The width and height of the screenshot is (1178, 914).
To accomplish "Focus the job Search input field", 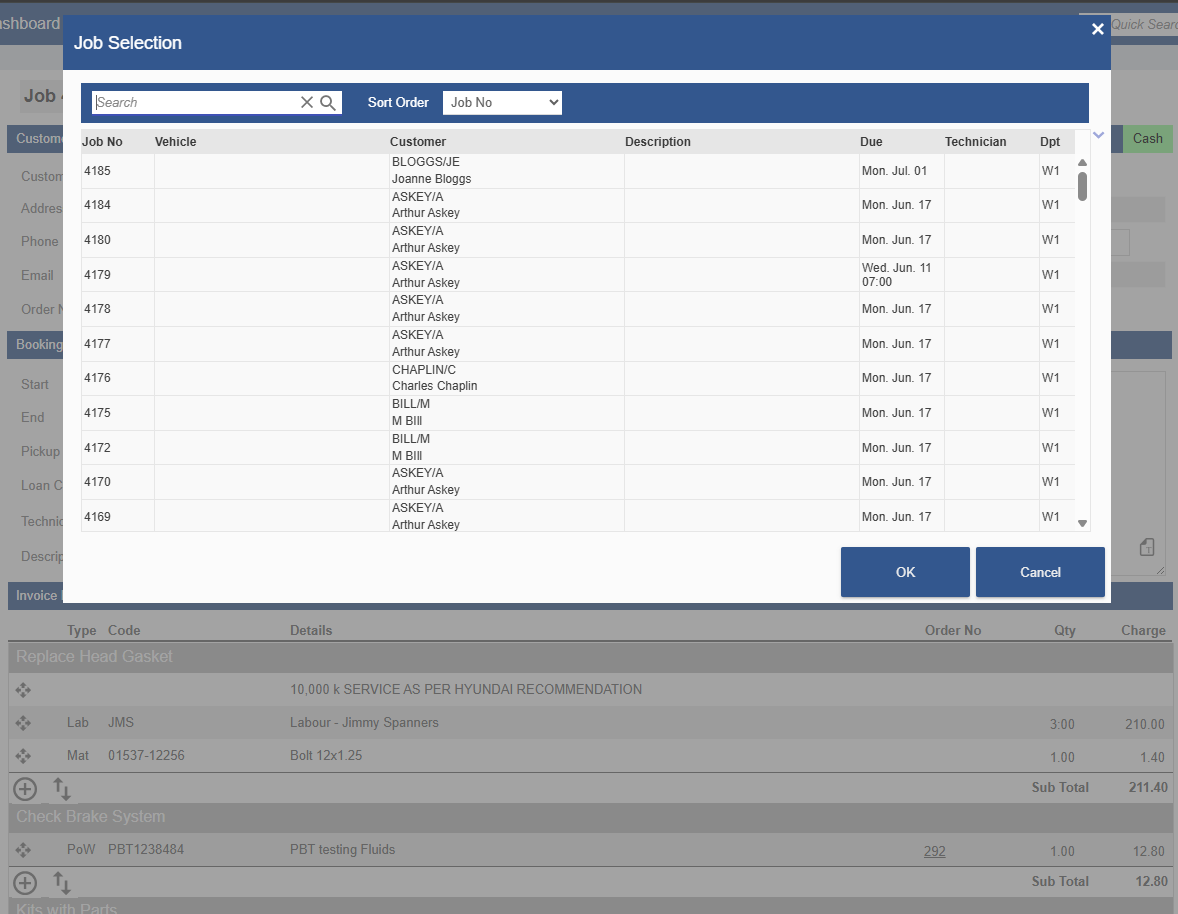I will pos(195,103).
